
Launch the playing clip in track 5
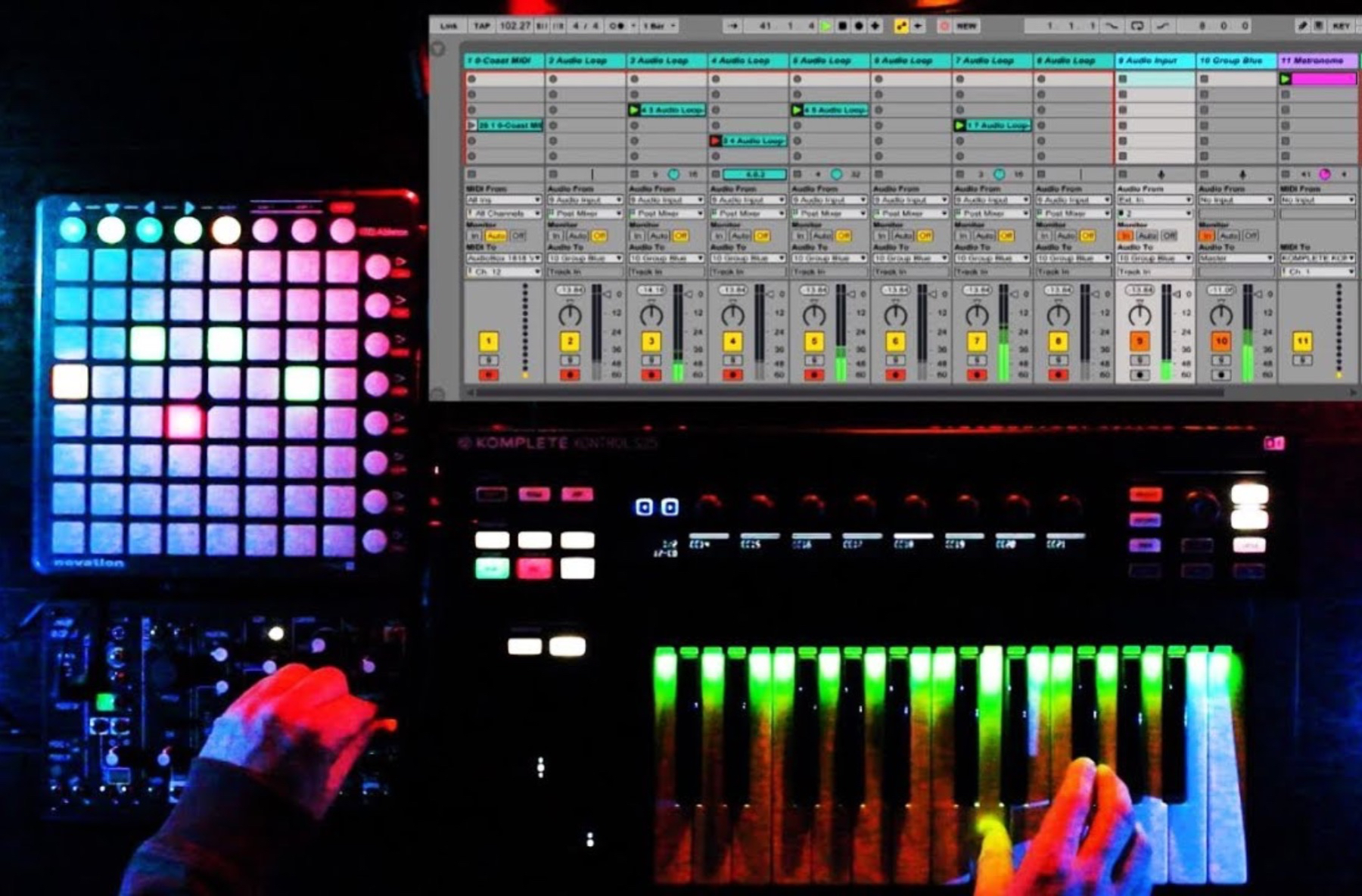tap(797, 110)
